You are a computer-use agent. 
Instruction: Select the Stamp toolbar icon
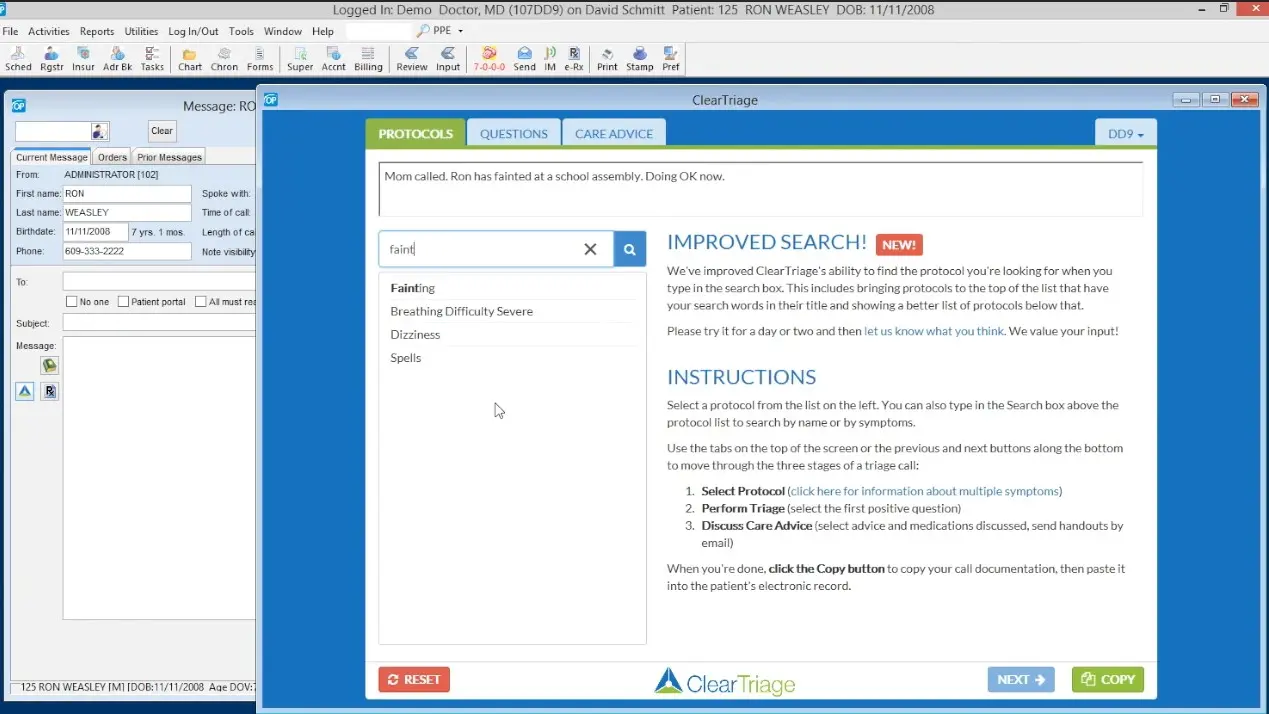click(641, 57)
